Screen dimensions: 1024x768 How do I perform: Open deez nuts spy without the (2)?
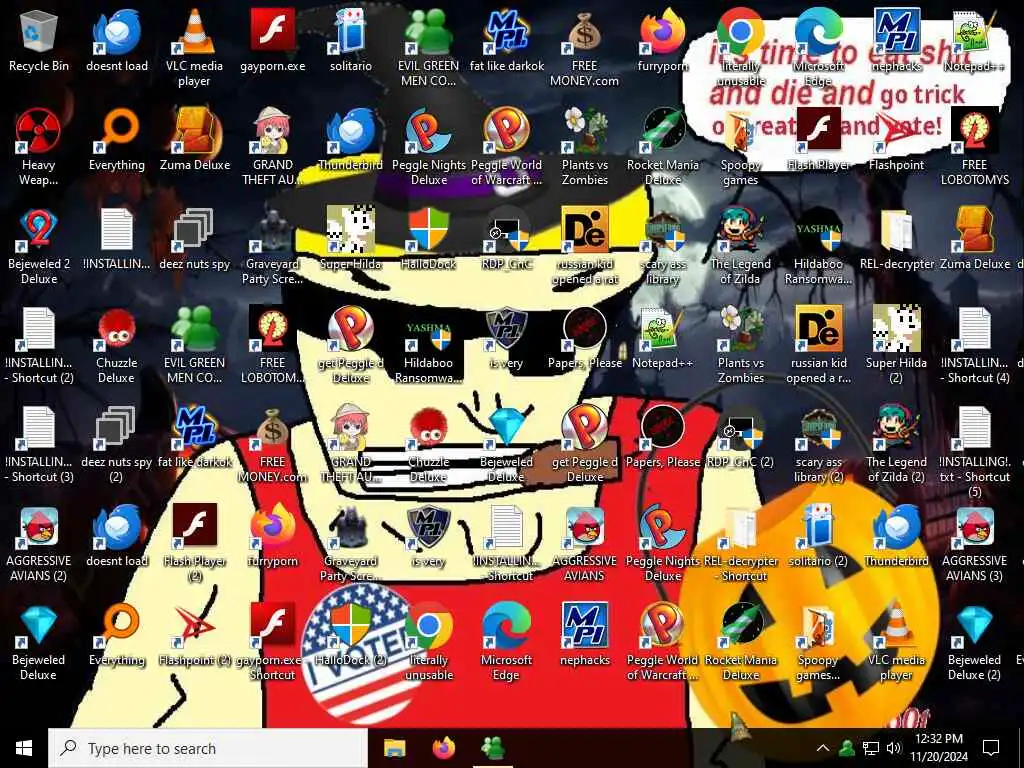[x=195, y=239]
